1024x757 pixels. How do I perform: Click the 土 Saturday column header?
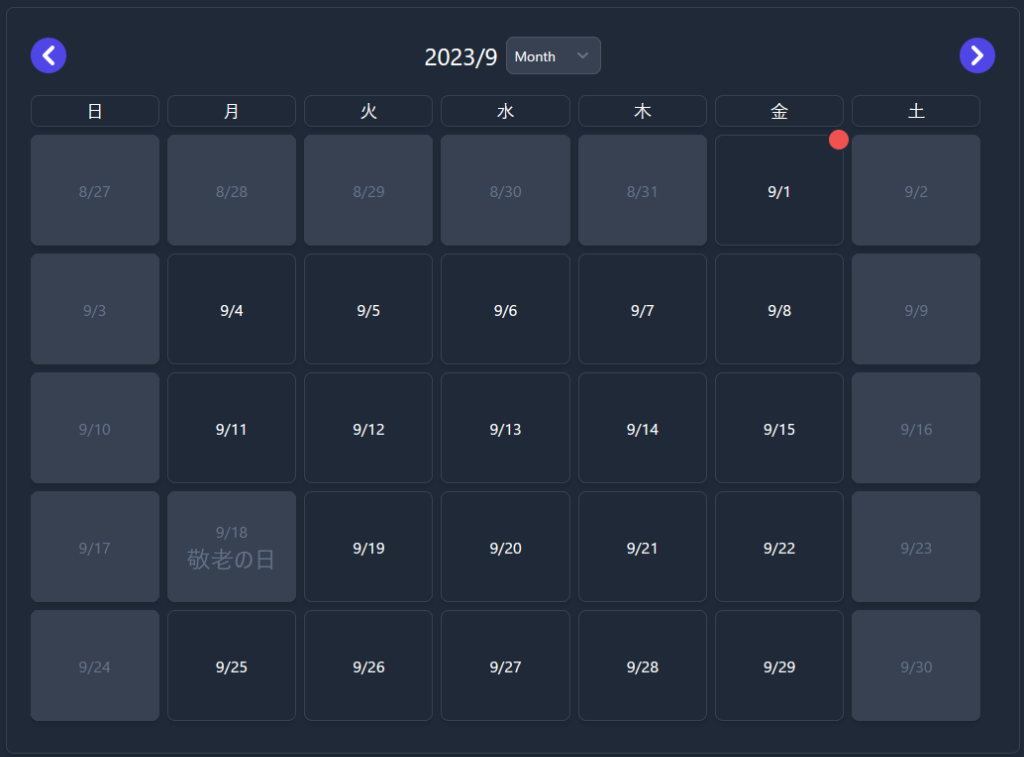point(915,111)
